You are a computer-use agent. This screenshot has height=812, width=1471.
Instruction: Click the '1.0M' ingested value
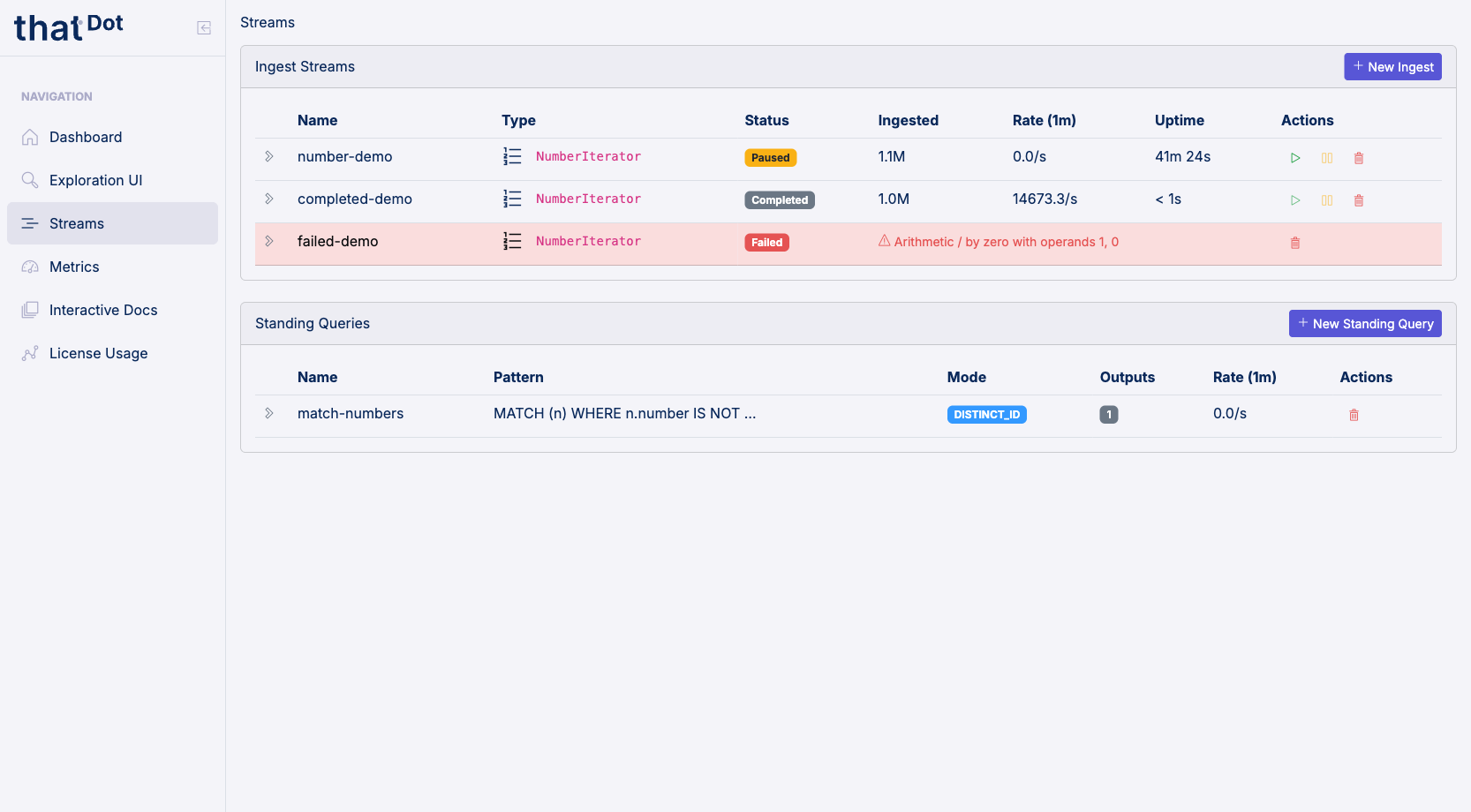[x=894, y=199]
